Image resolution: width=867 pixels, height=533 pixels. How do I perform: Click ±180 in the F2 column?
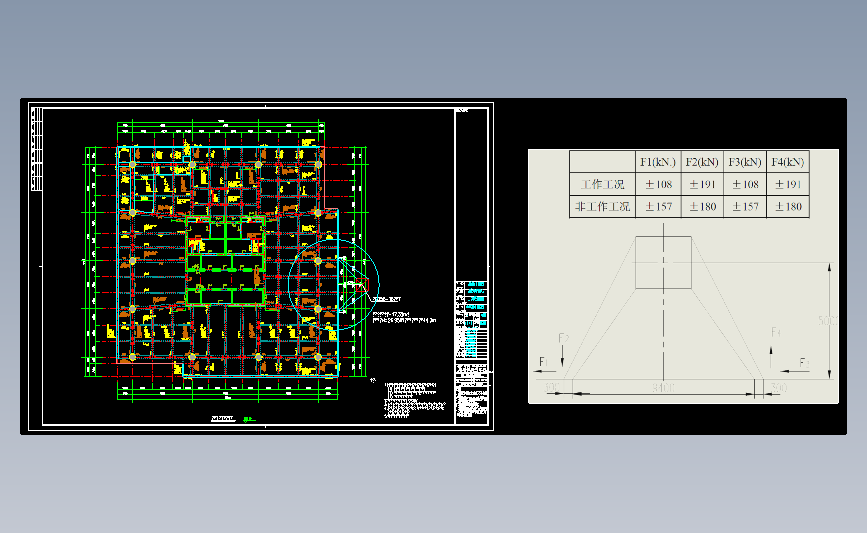click(702, 206)
